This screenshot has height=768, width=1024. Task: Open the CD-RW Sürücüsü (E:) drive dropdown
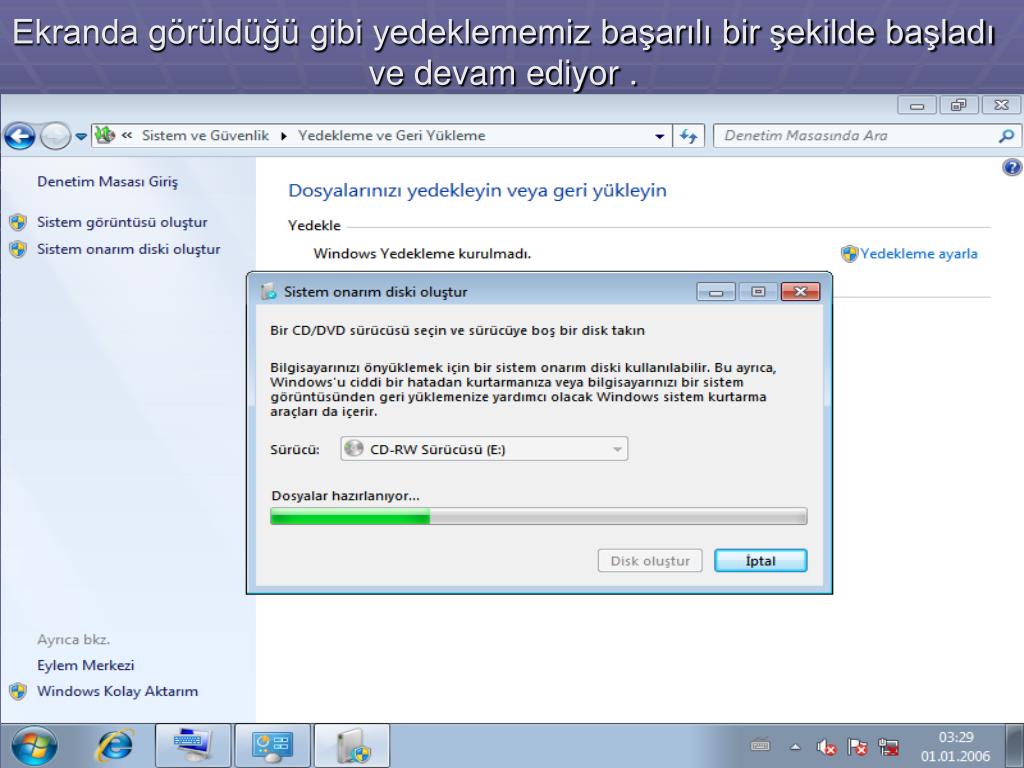click(x=484, y=449)
